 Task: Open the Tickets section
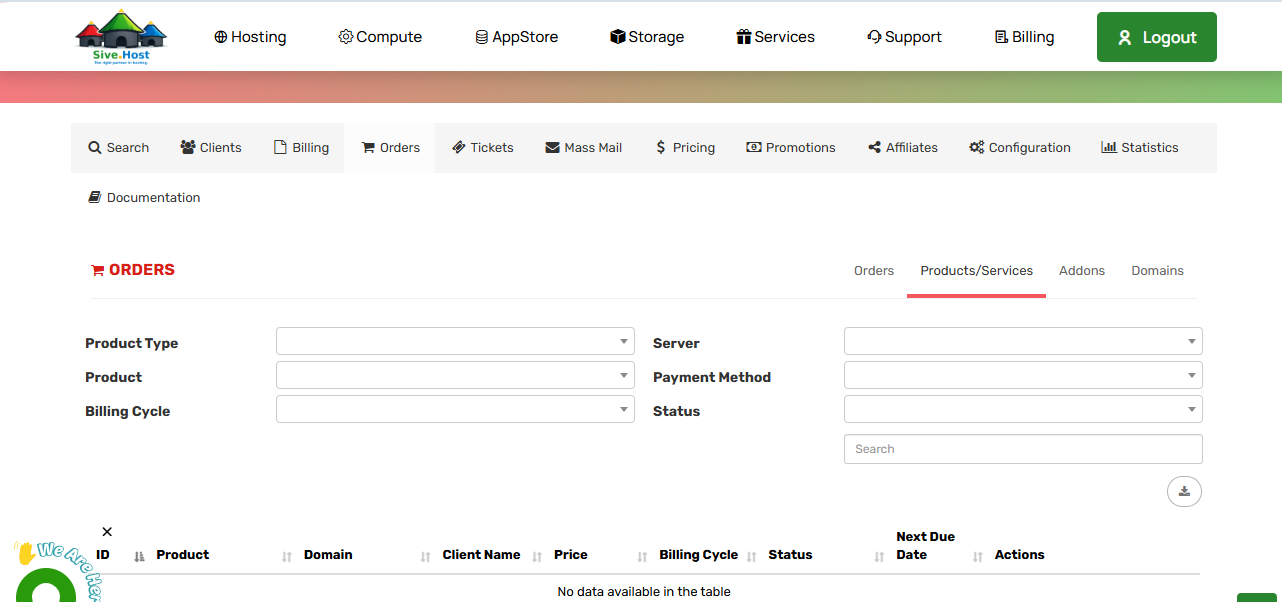click(482, 148)
